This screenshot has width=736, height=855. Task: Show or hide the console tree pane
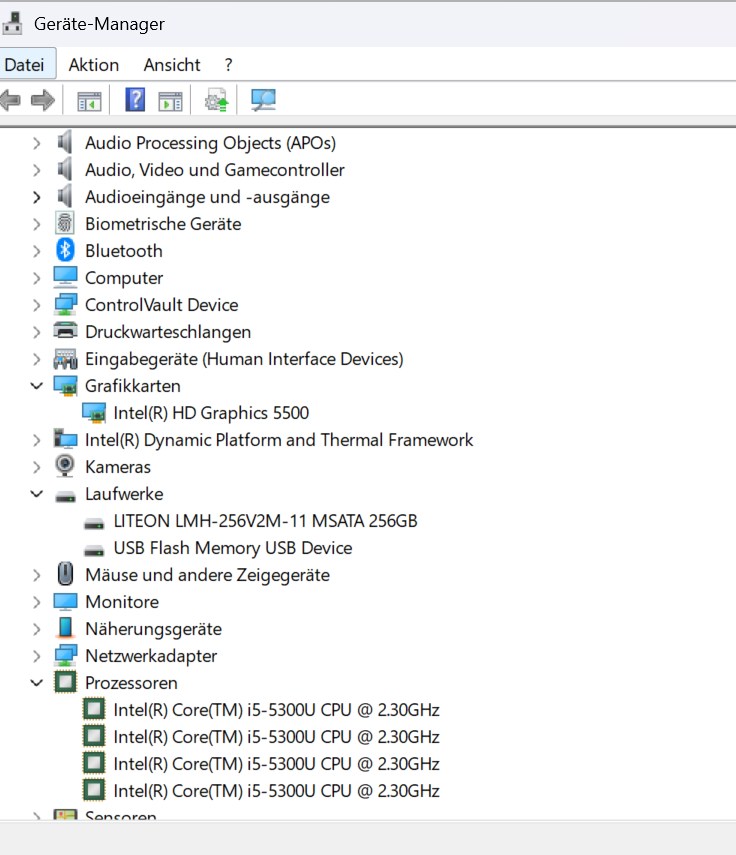point(89,101)
